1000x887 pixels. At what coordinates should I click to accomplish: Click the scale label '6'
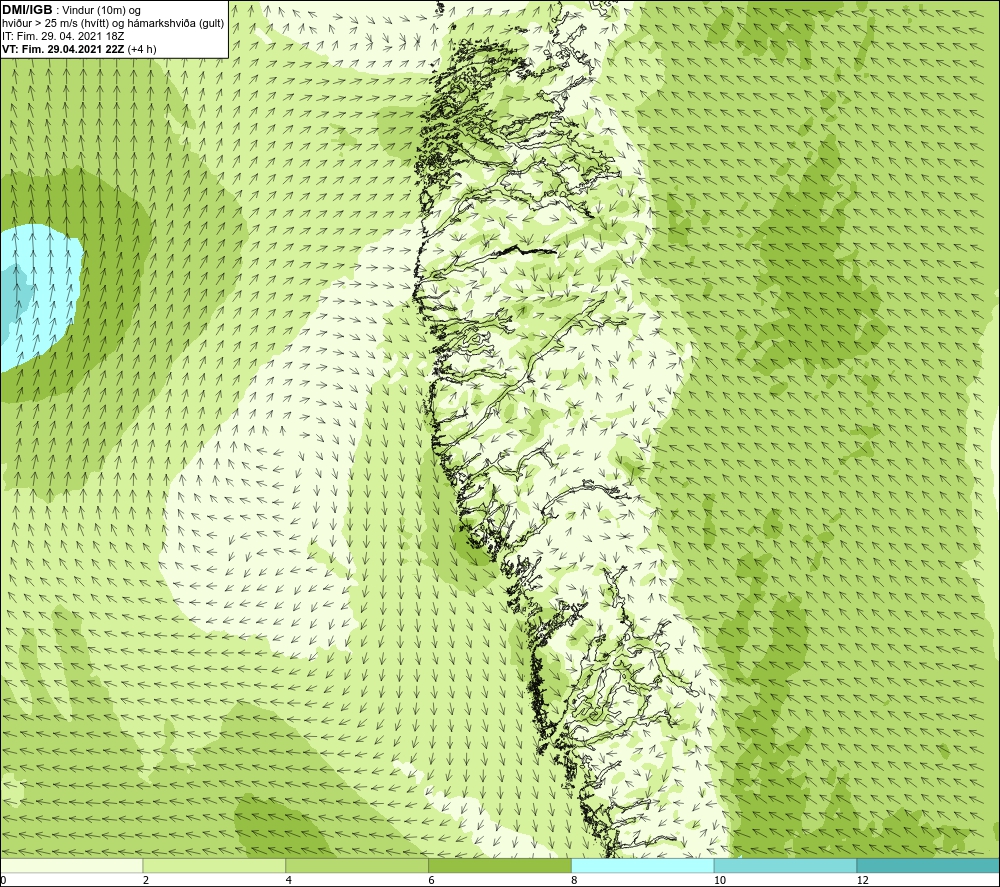pos(432,880)
